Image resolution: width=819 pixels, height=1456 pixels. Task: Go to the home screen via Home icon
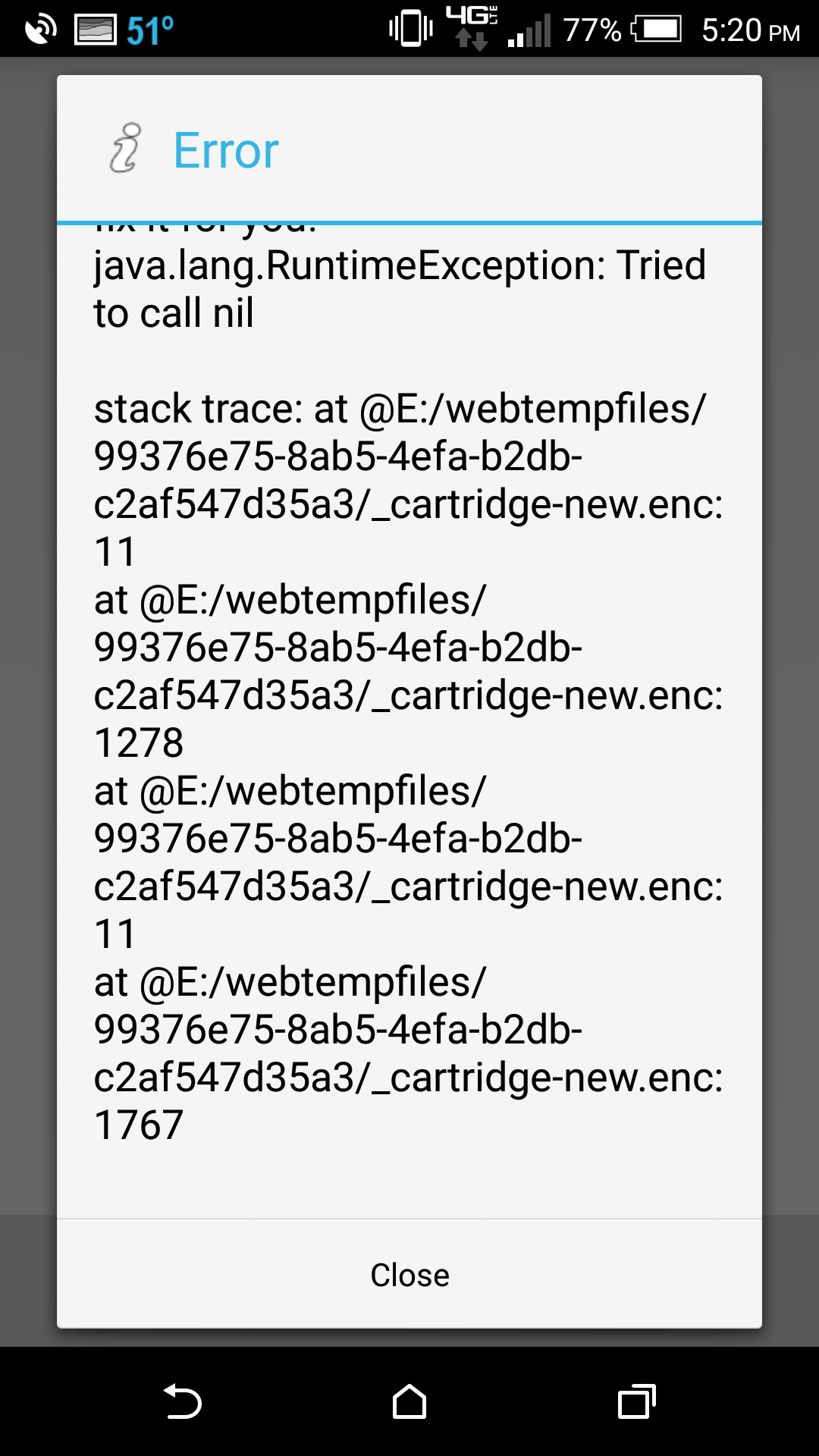[x=409, y=1401]
